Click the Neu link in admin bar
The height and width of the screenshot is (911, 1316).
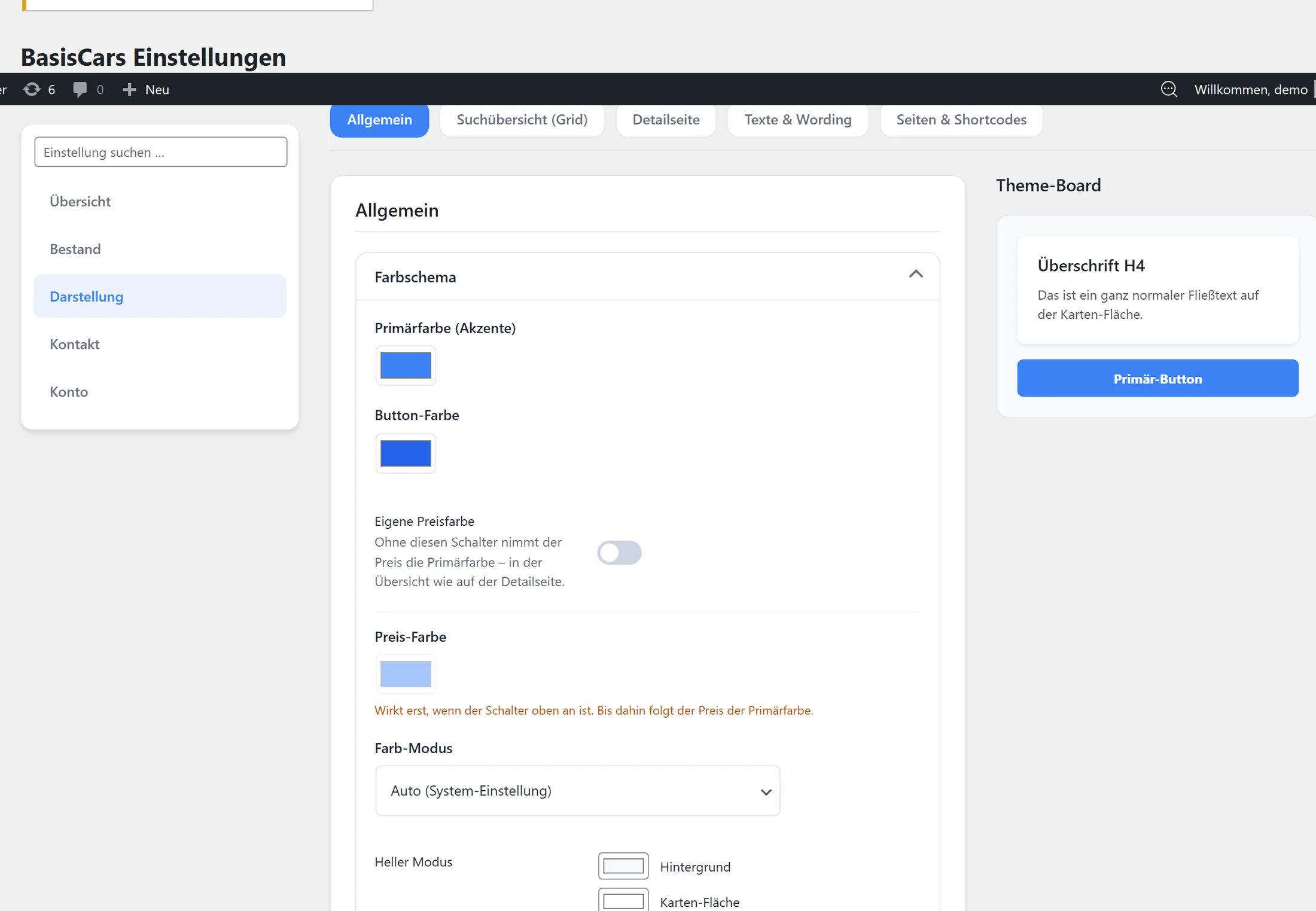coord(157,90)
